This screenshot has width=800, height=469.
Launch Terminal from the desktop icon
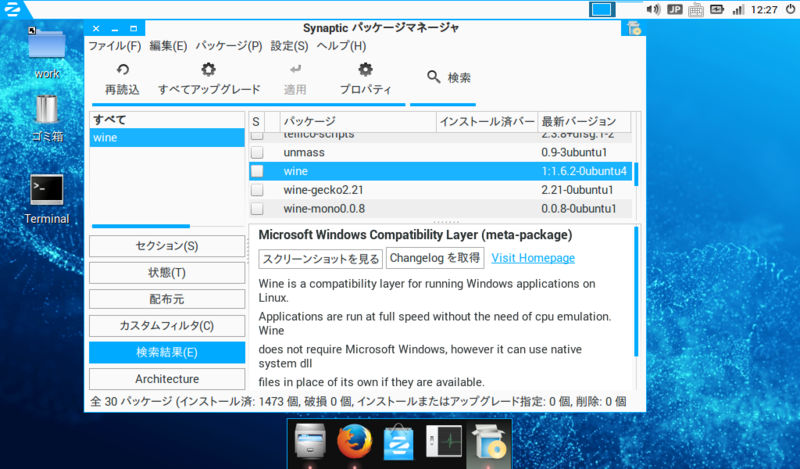(46, 190)
